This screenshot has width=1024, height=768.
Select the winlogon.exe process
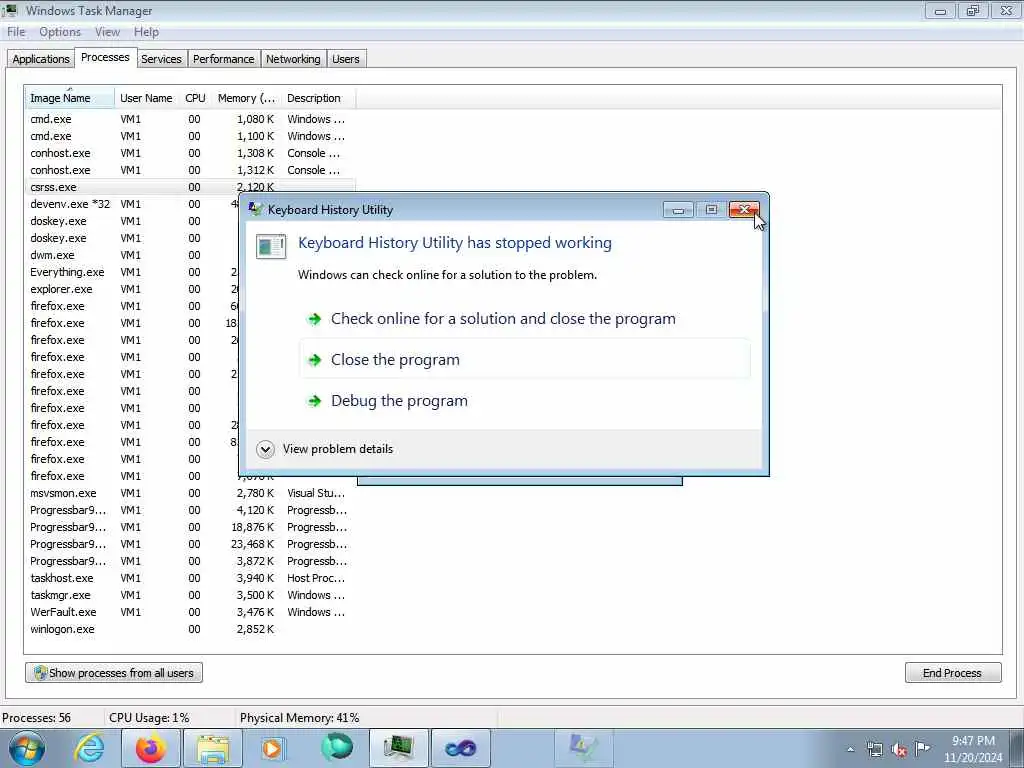pyautogui.click(x=191, y=629)
